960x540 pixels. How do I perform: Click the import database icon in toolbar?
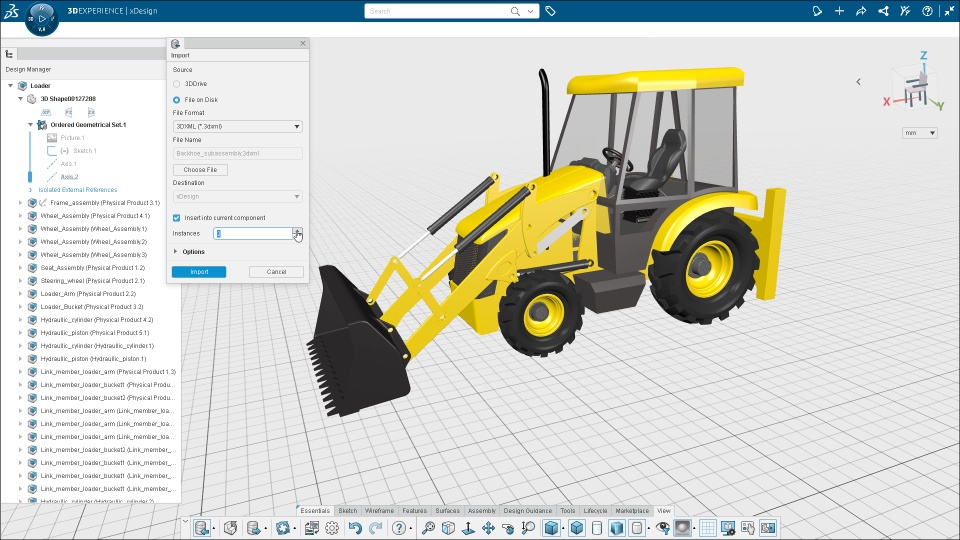tap(201, 528)
